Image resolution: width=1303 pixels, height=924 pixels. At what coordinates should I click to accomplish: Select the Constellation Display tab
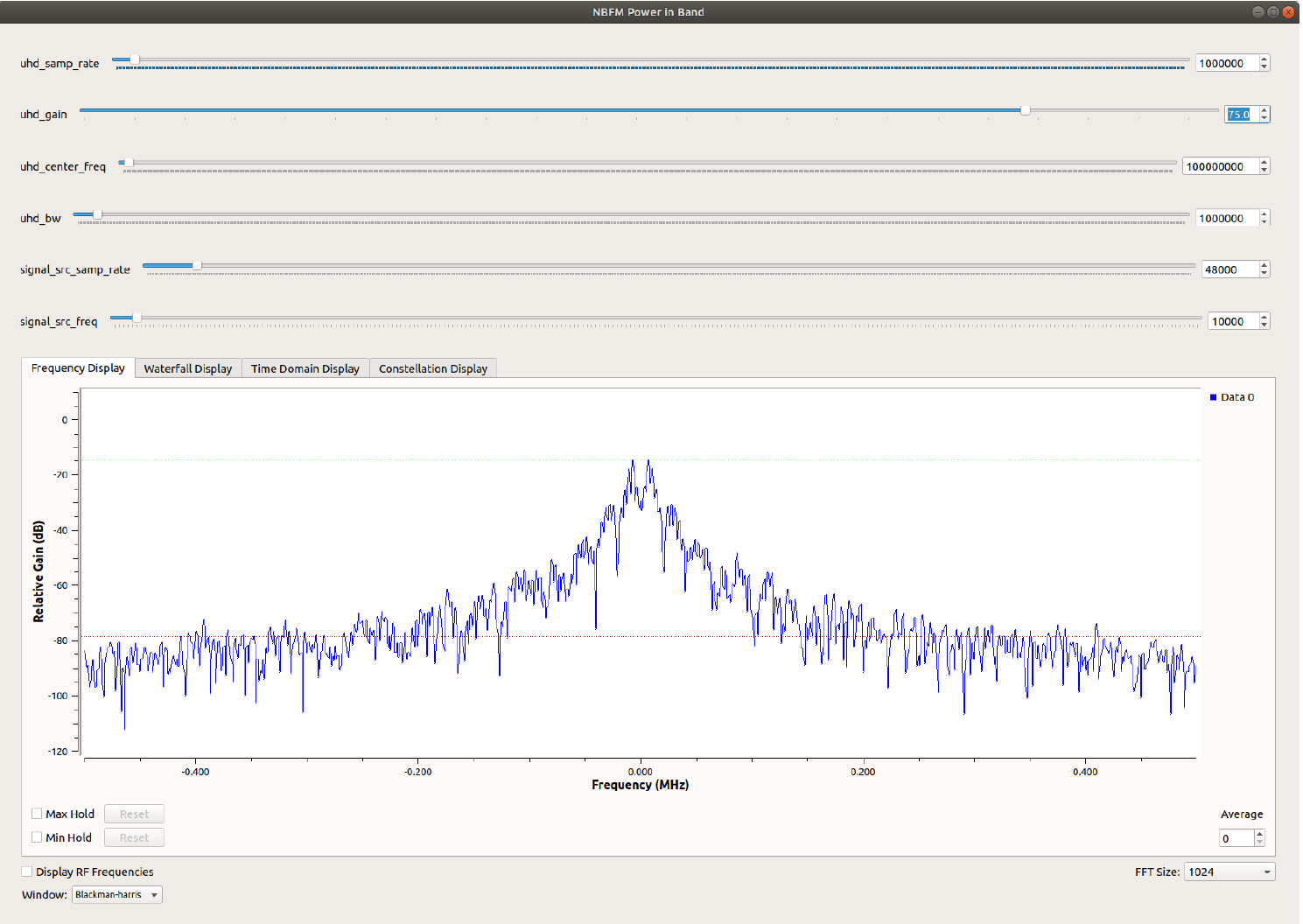pyautogui.click(x=433, y=368)
